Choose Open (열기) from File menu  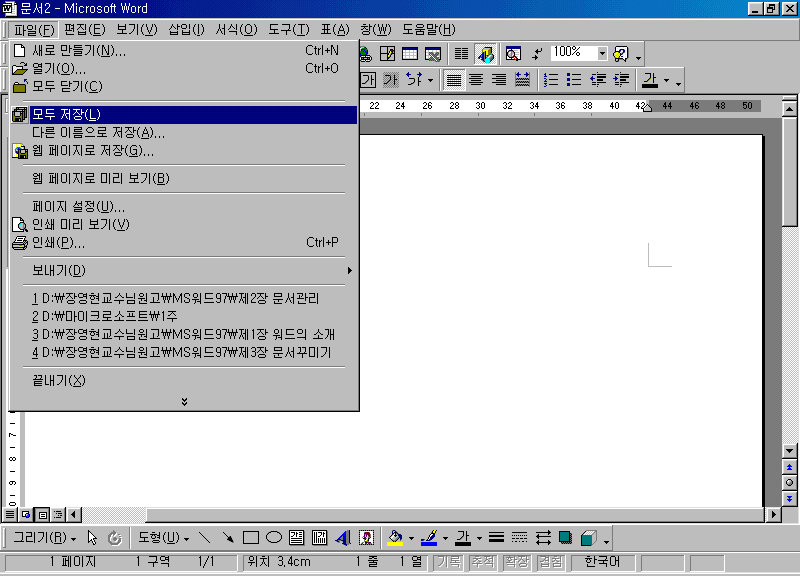[x=184, y=68]
